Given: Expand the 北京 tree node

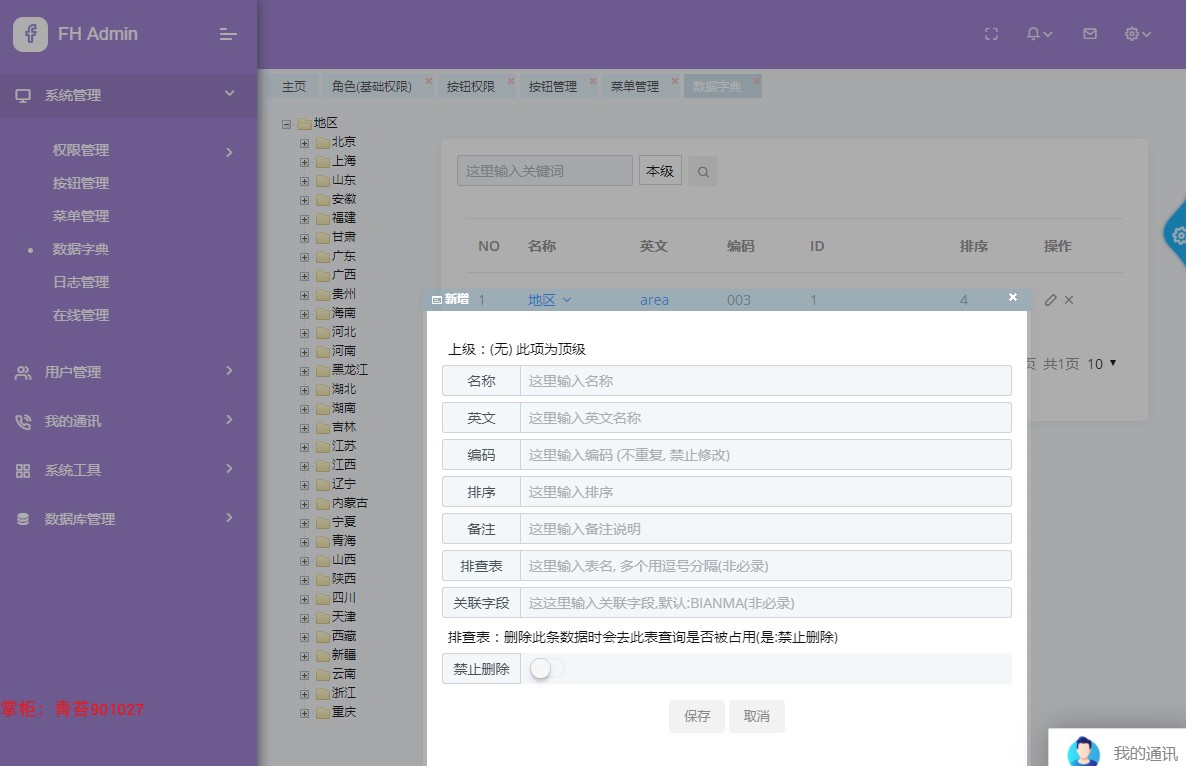Looking at the screenshot, I should (304, 143).
